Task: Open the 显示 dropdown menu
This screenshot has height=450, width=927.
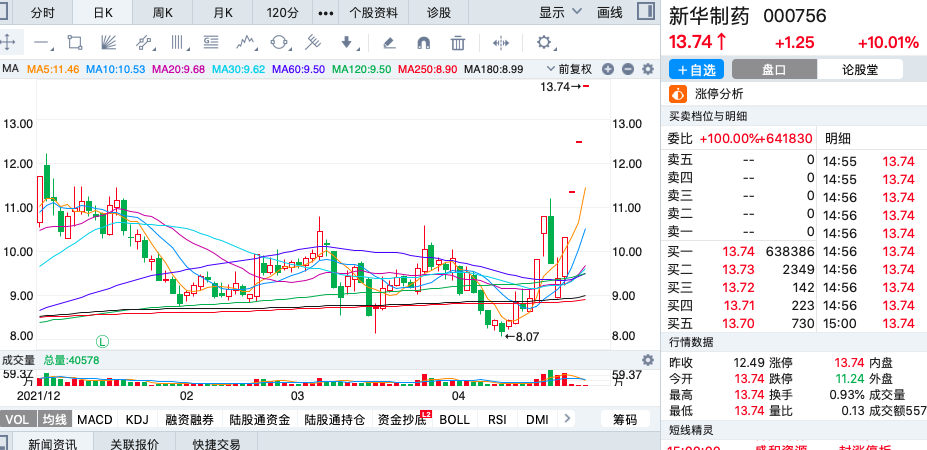Action: pos(559,12)
